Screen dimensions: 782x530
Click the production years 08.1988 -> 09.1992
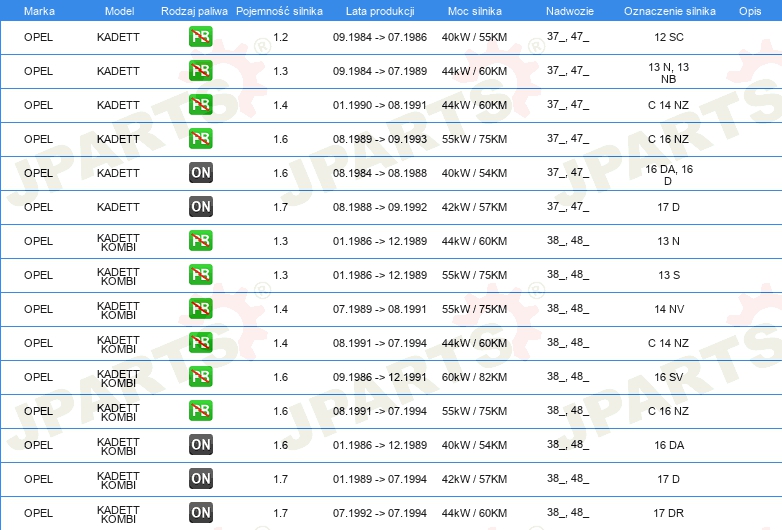[x=380, y=207]
